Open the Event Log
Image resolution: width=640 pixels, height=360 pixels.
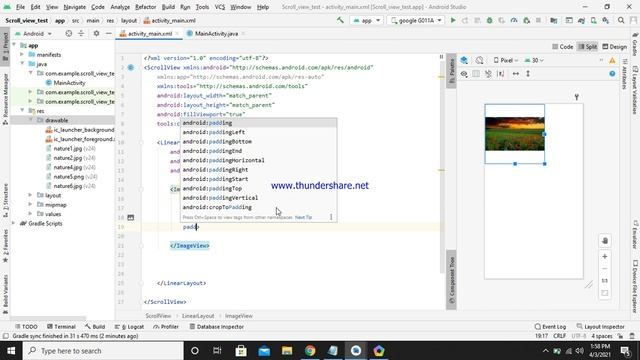click(550, 327)
